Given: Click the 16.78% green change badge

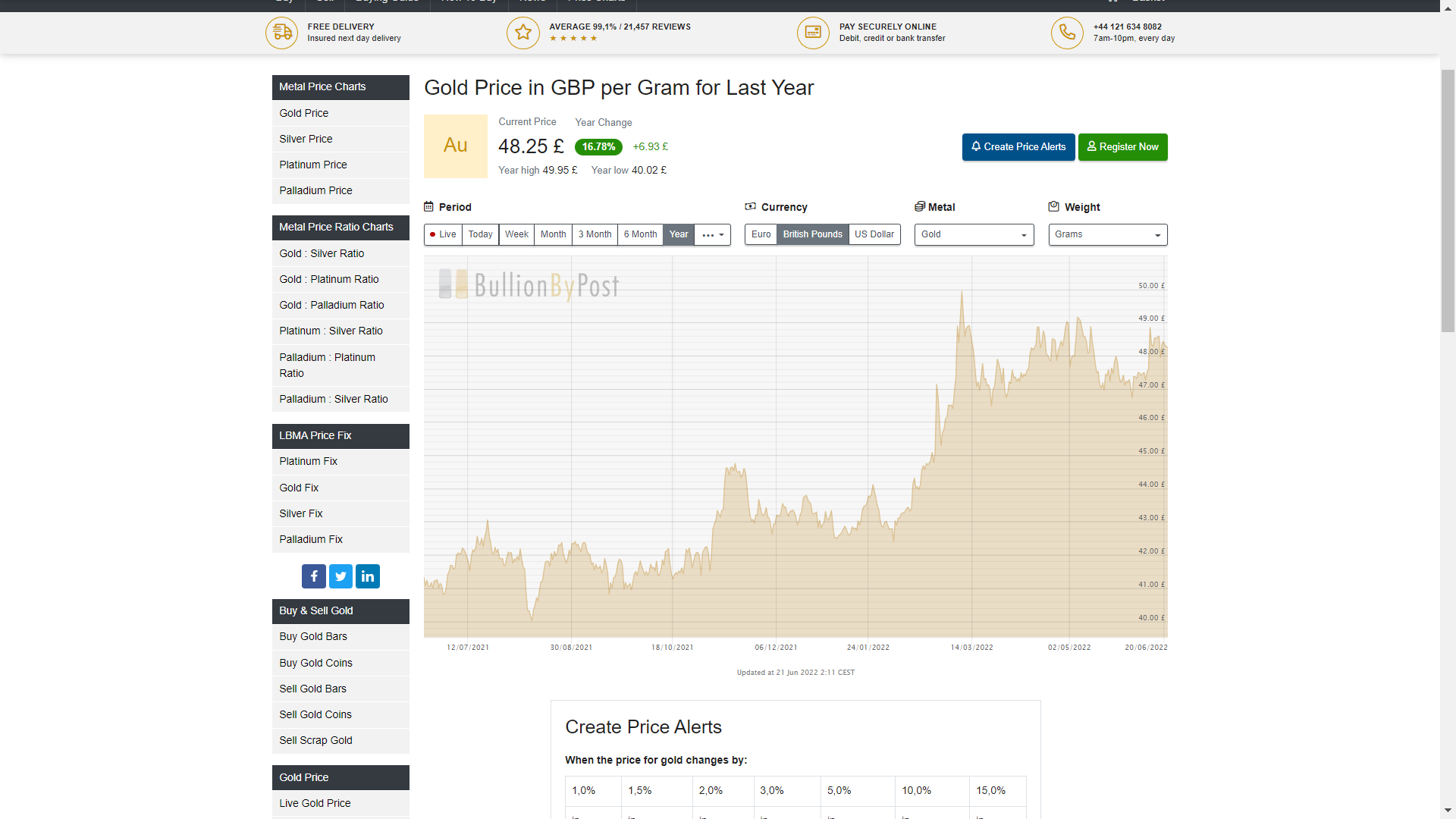Looking at the screenshot, I should tap(598, 147).
